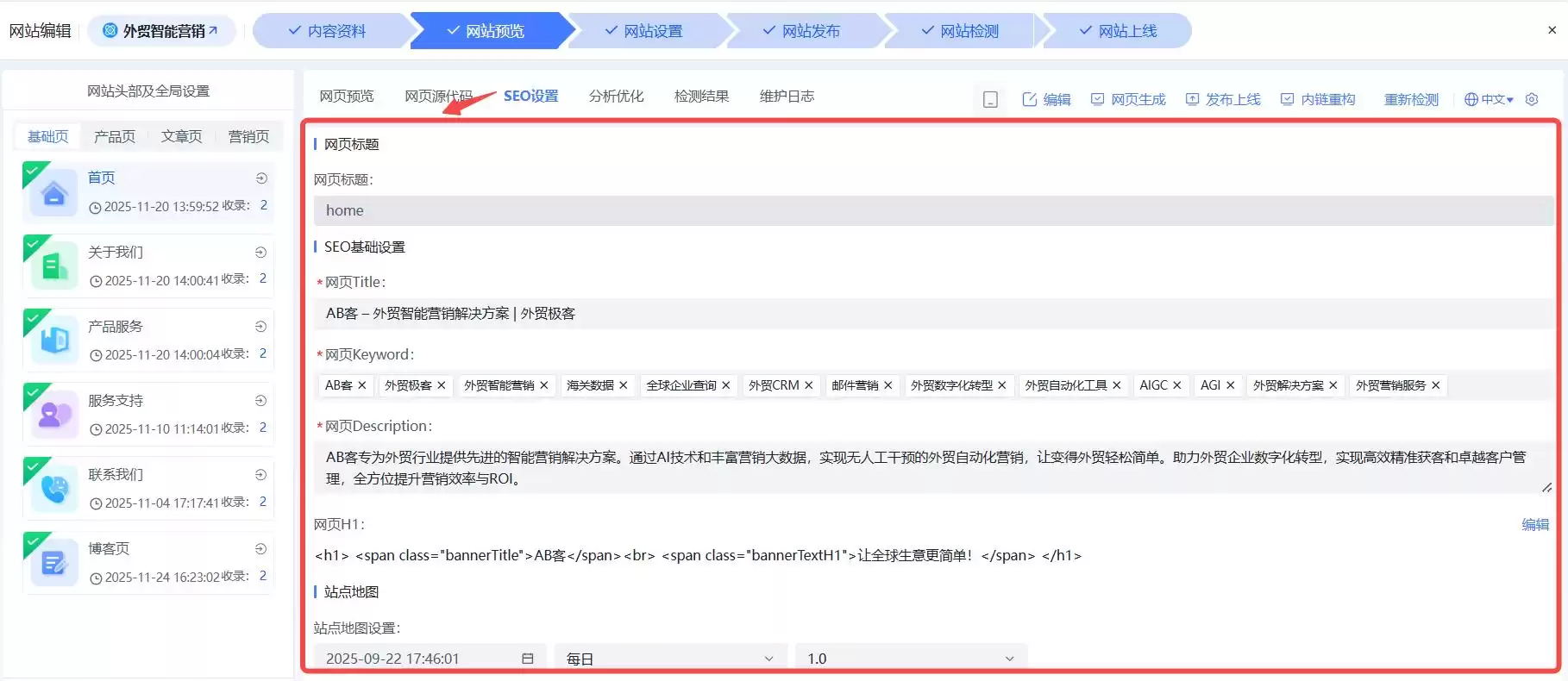This screenshot has width=1568, height=681.
Task: Remove the 外贸营销服务 keyword tag
Action: coord(1436,385)
